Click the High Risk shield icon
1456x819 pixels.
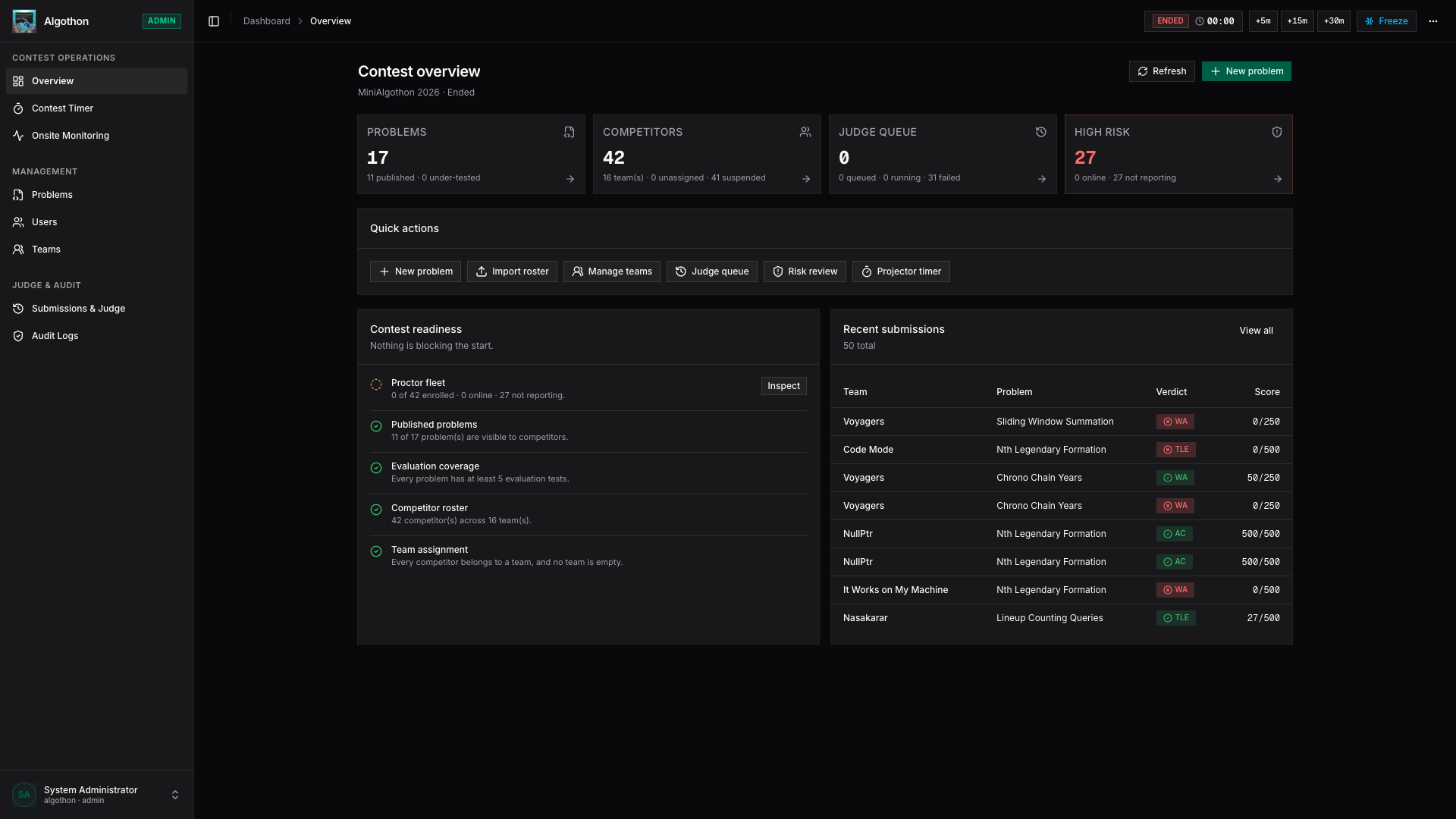pyautogui.click(x=1277, y=132)
